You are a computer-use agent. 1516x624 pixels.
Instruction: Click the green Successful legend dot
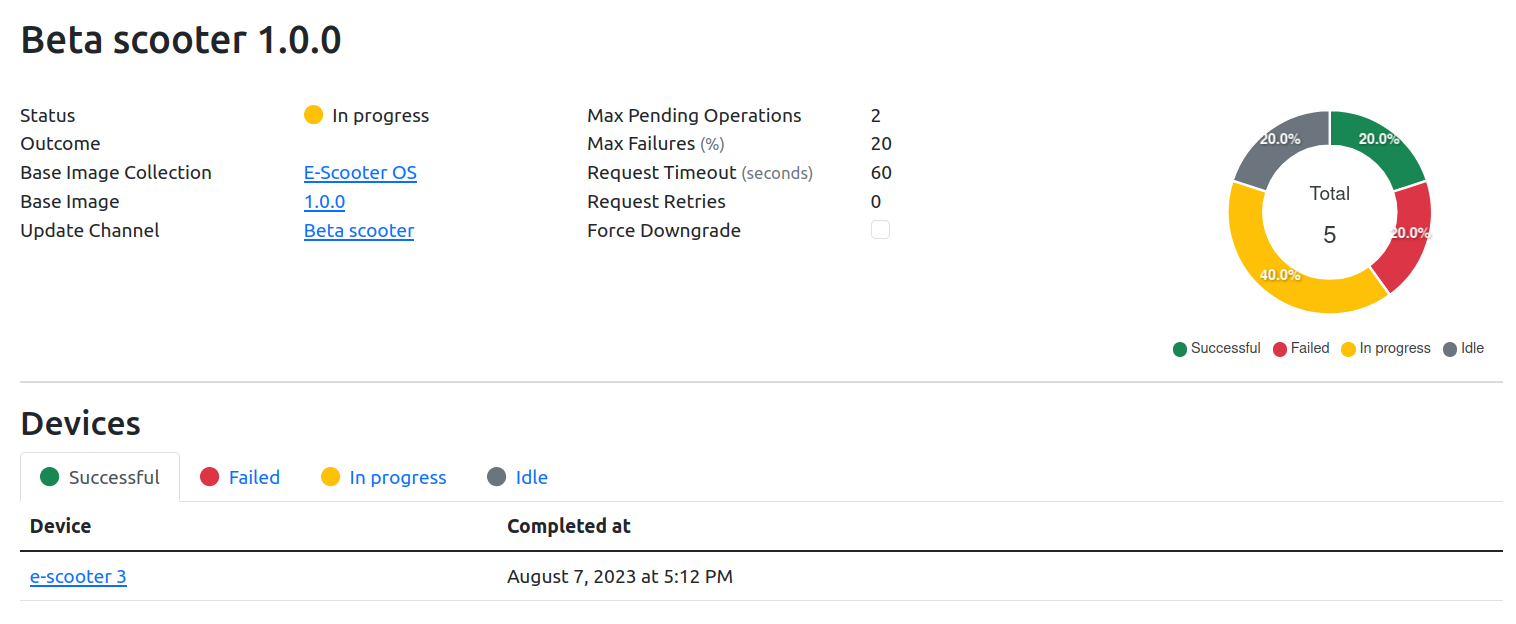[x=1180, y=349]
